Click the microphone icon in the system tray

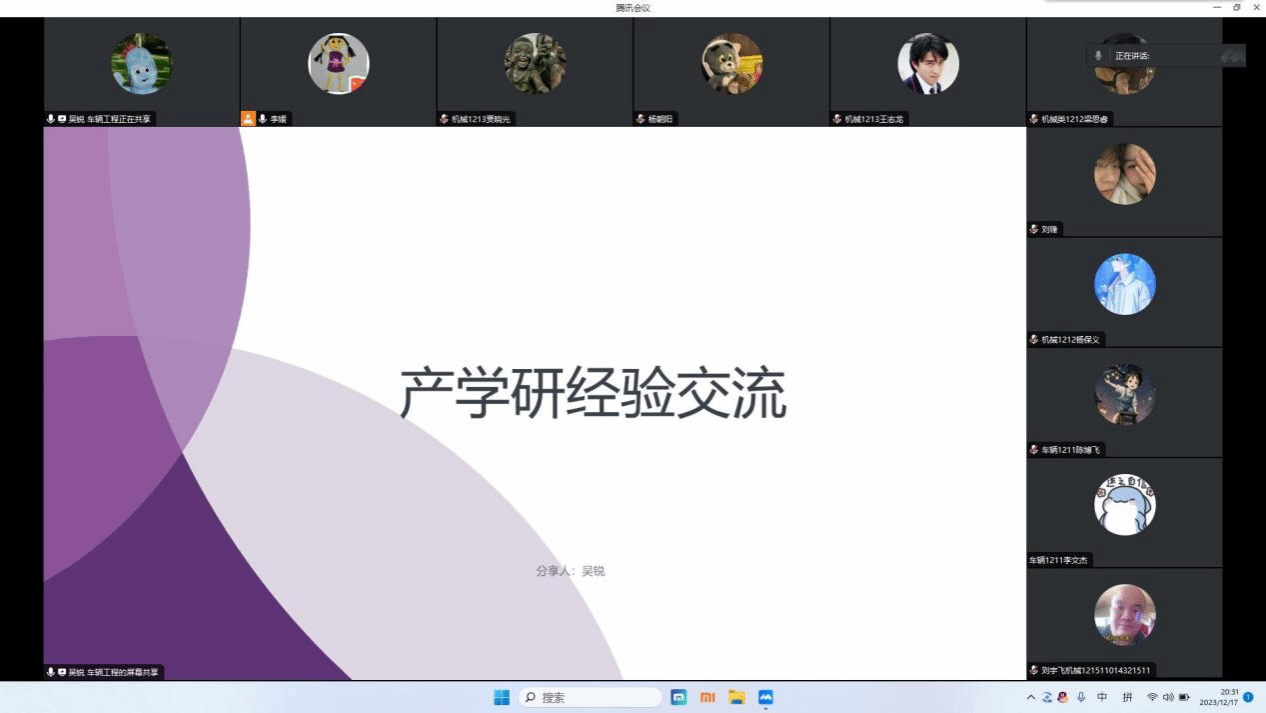[1081, 697]
